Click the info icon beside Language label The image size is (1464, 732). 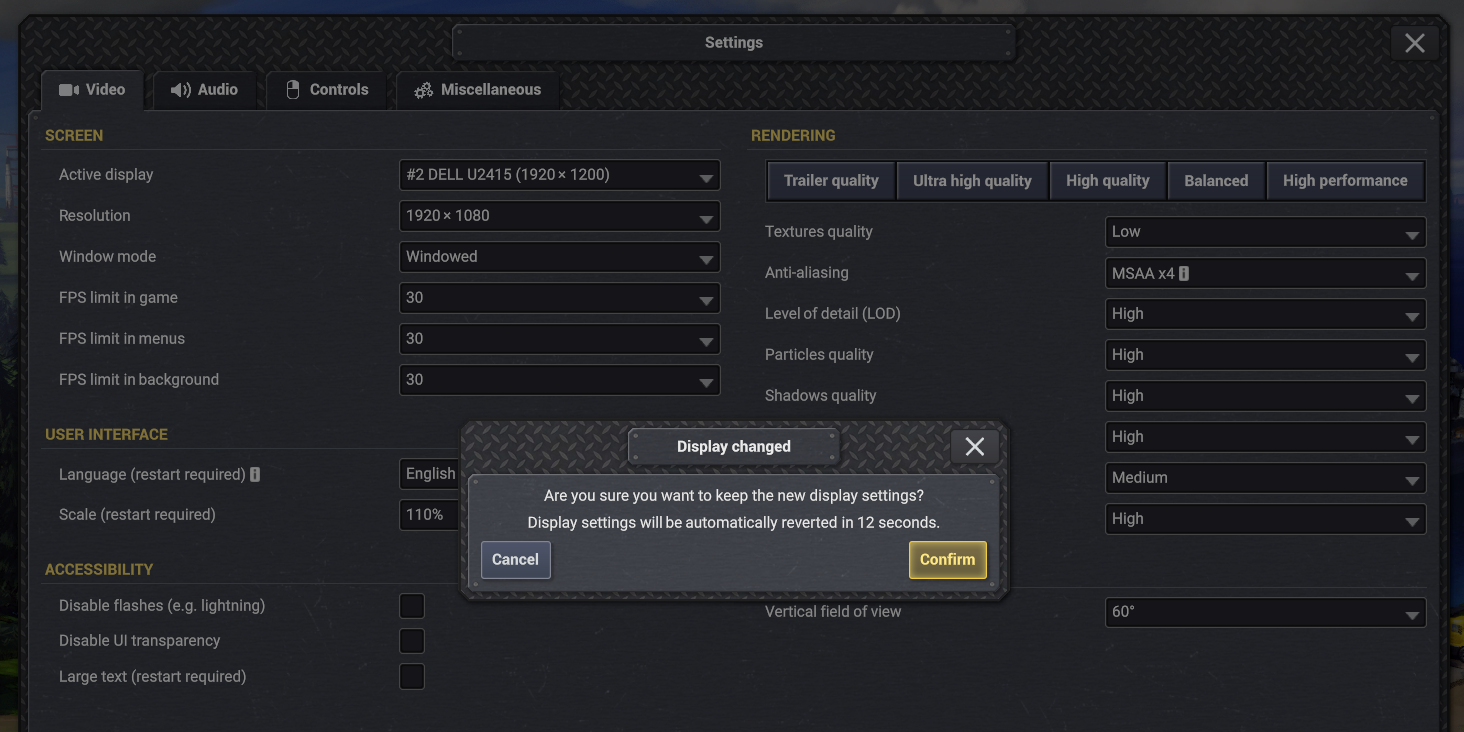255,475
